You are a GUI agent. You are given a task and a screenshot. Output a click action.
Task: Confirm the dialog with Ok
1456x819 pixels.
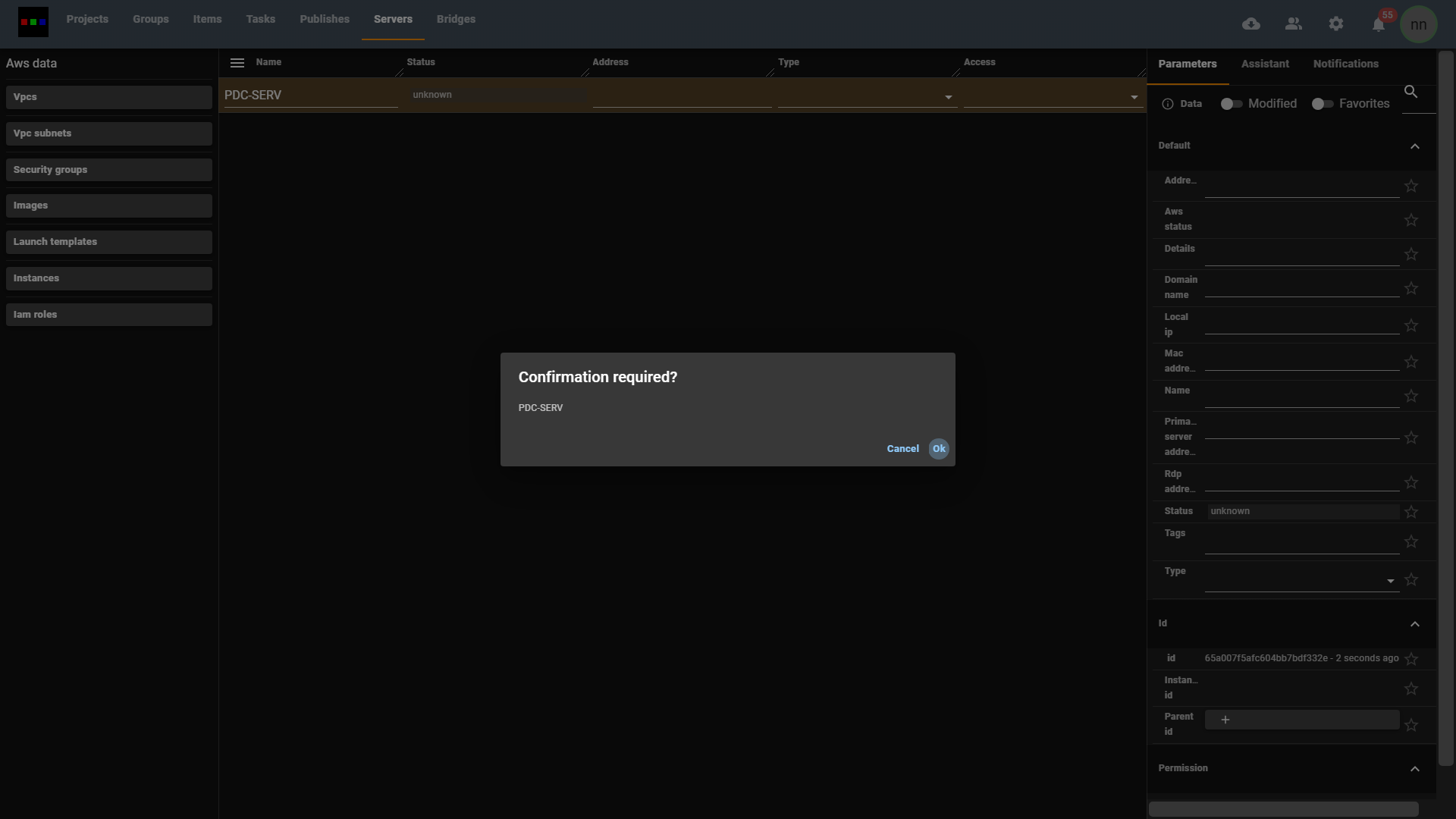tap(939, 449)
